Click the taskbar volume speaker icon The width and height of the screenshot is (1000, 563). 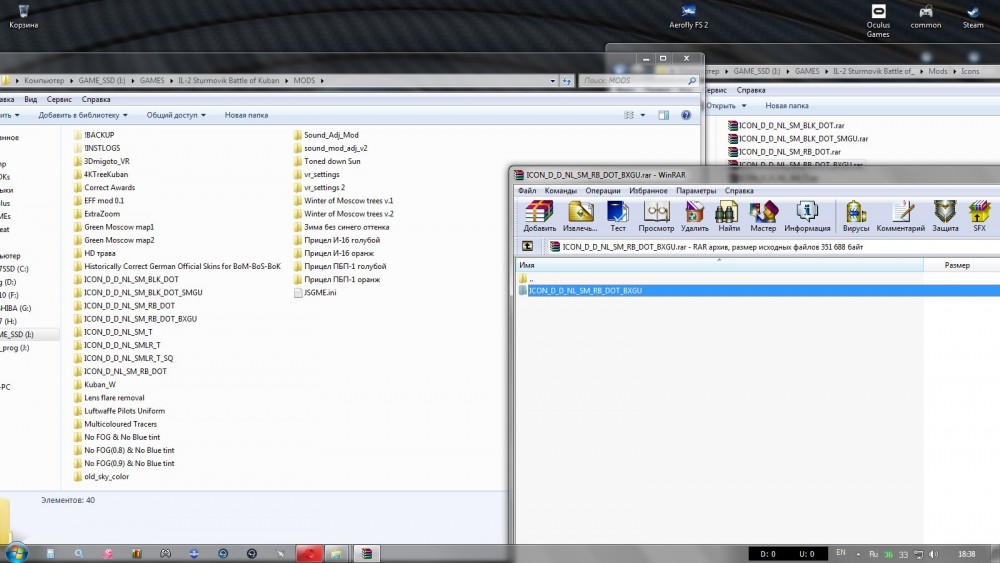pyautogui.click(x=933, y=554)
